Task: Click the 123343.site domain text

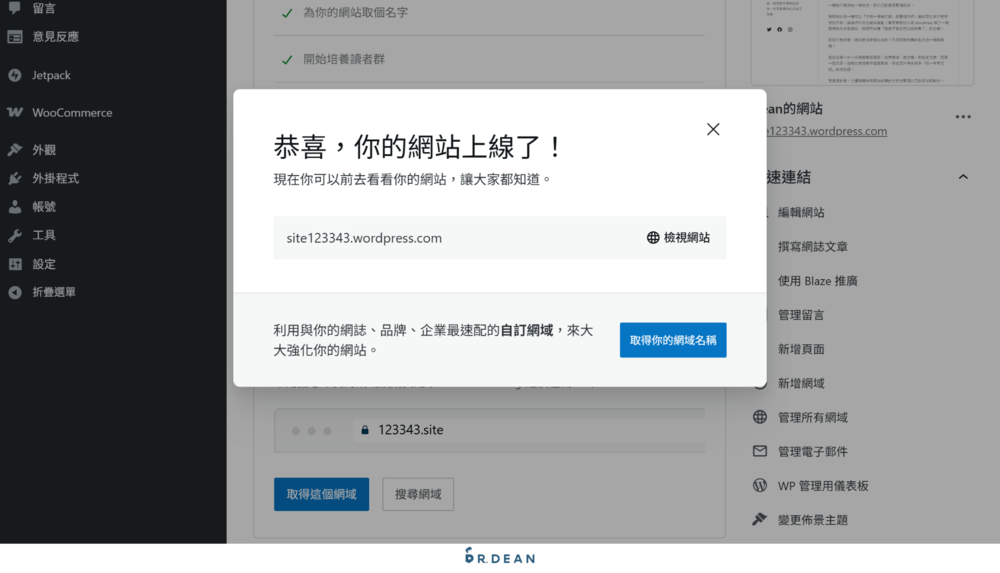Action: click(411, 430)
